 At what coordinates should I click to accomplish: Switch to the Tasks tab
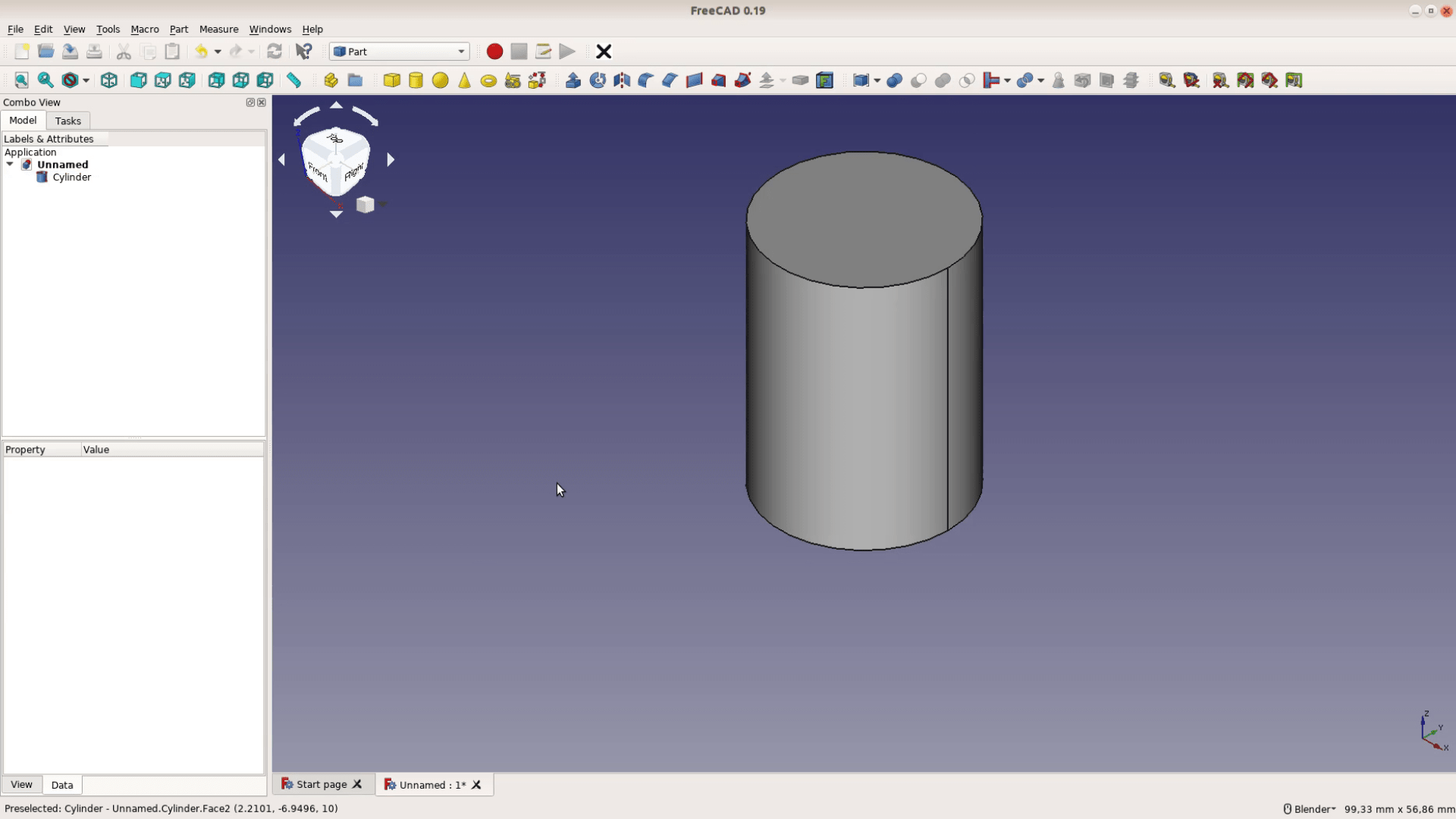pos(67,121)
